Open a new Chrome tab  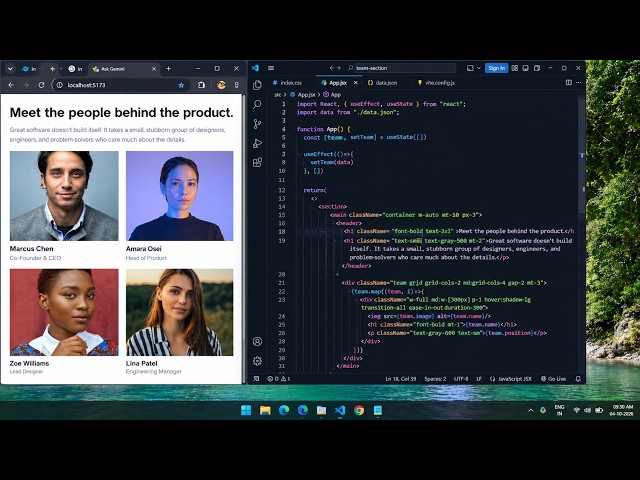pyautogui.click(x=168, y=69)
